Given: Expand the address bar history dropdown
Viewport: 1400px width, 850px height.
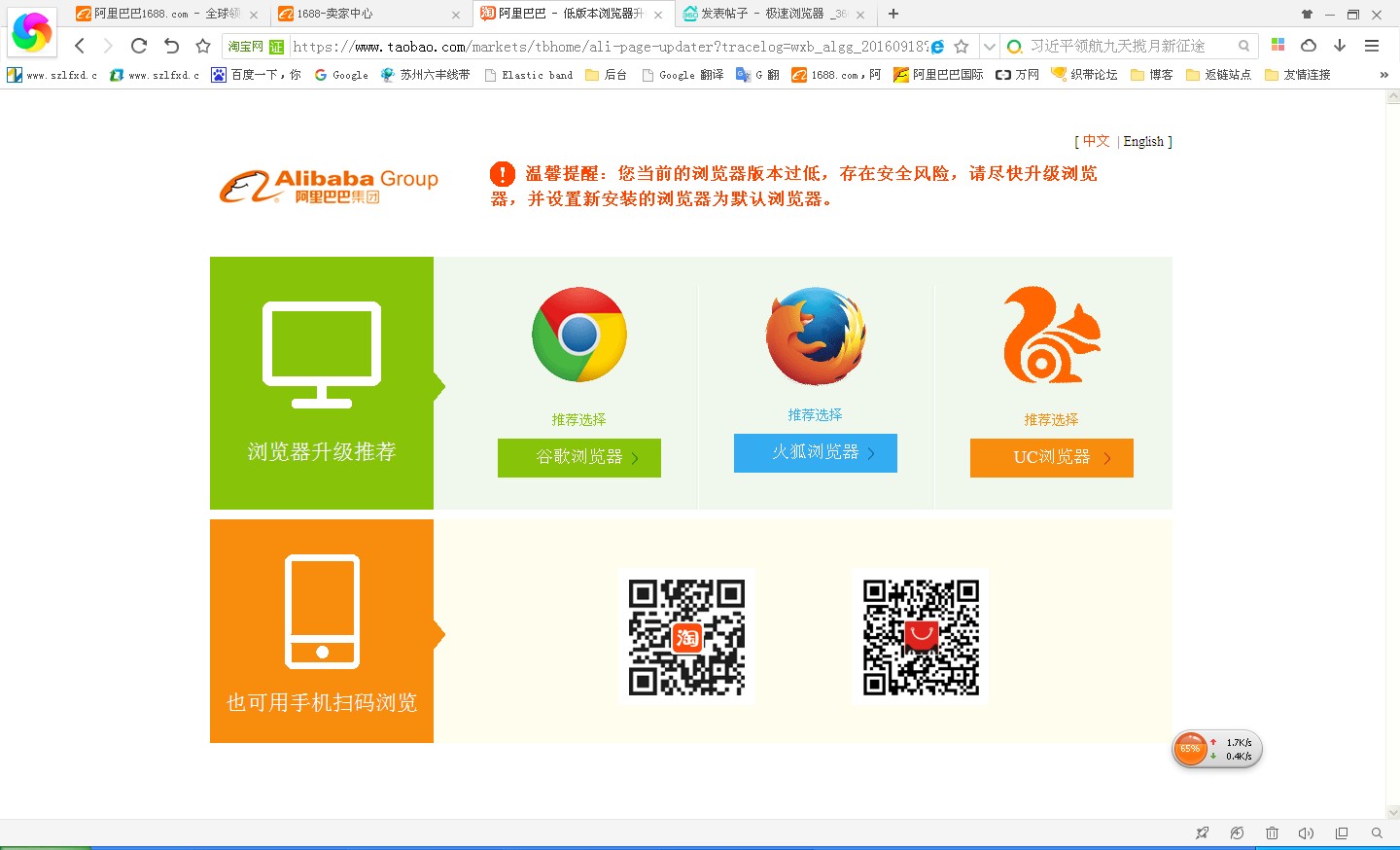Looking at the screenshot, I should (x=989, y=47).
